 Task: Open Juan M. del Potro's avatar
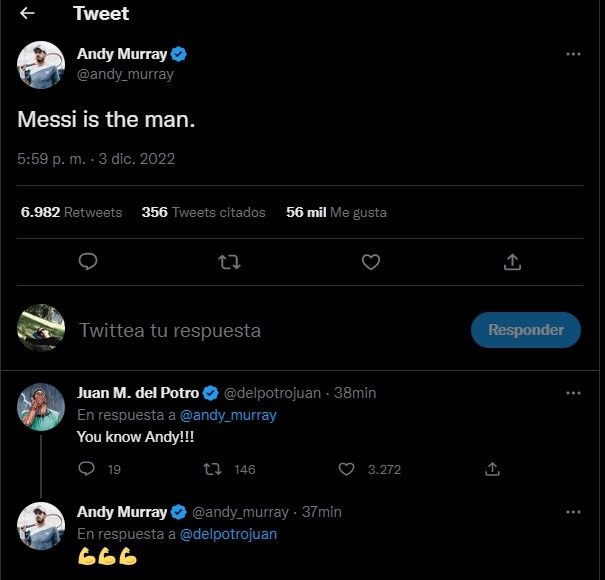(41, 404)
